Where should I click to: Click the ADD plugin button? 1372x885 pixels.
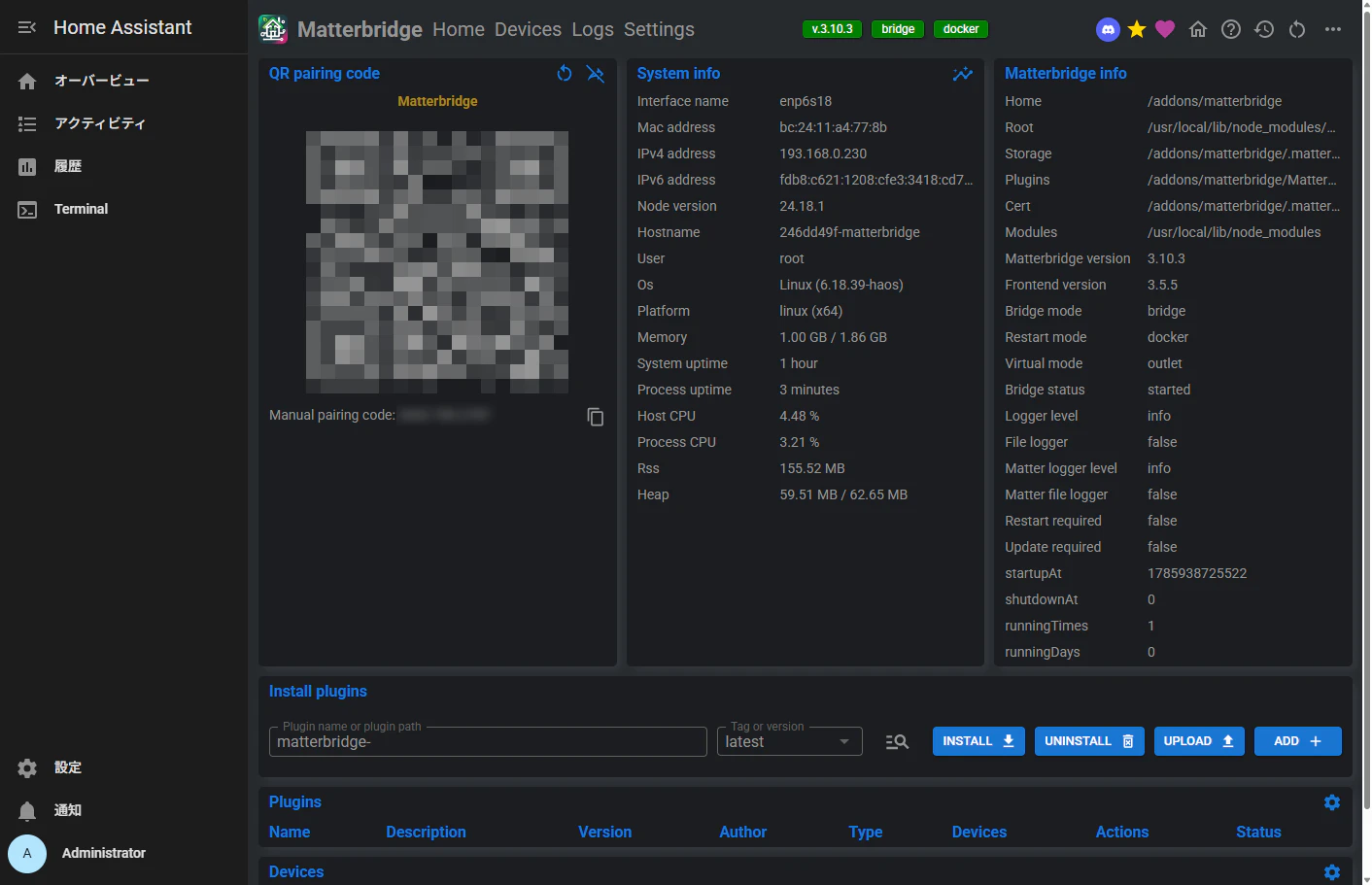[1298, 741]
